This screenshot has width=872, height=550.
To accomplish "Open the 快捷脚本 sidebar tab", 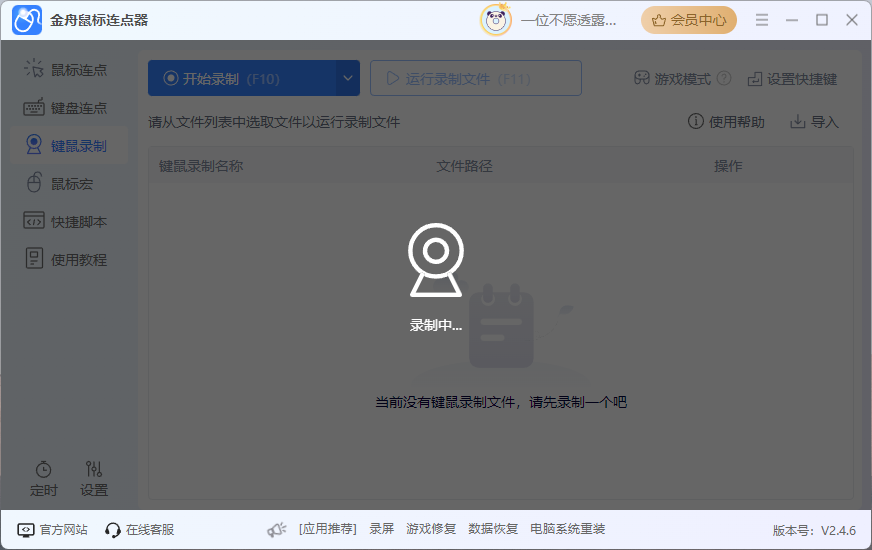I will (x=66, y=221).
